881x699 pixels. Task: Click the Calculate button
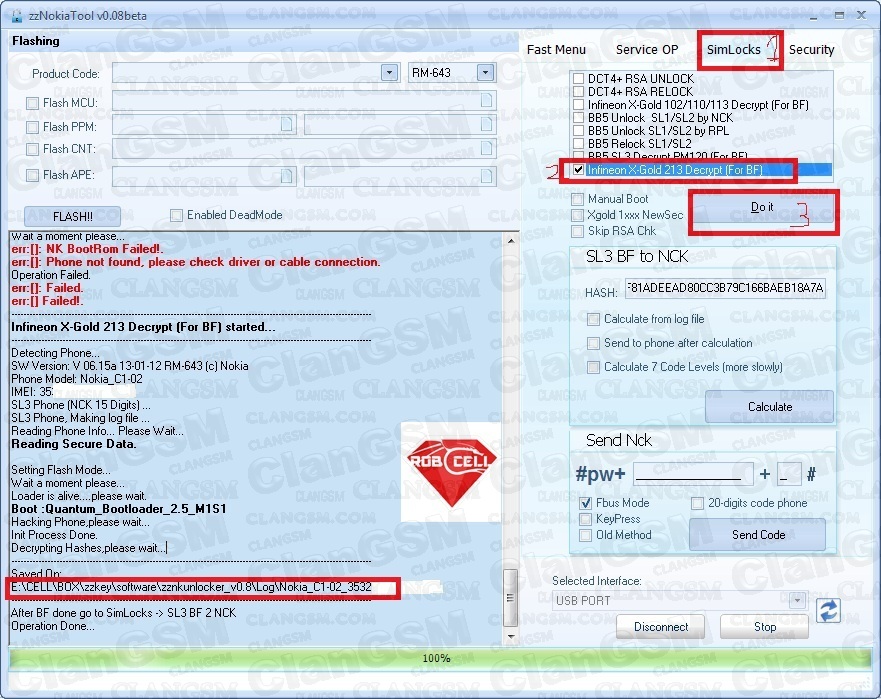[769, 406]
